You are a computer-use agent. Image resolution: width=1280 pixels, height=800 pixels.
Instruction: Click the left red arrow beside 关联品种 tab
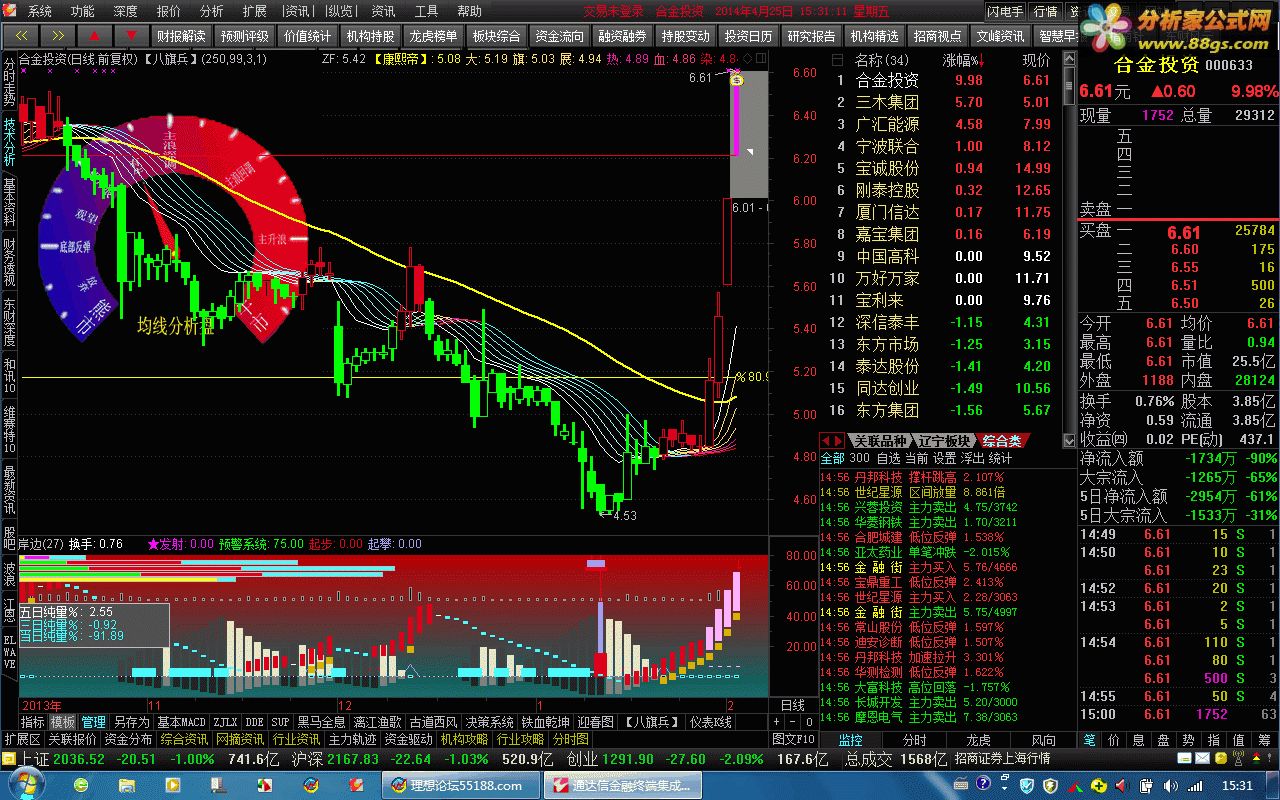826,441
